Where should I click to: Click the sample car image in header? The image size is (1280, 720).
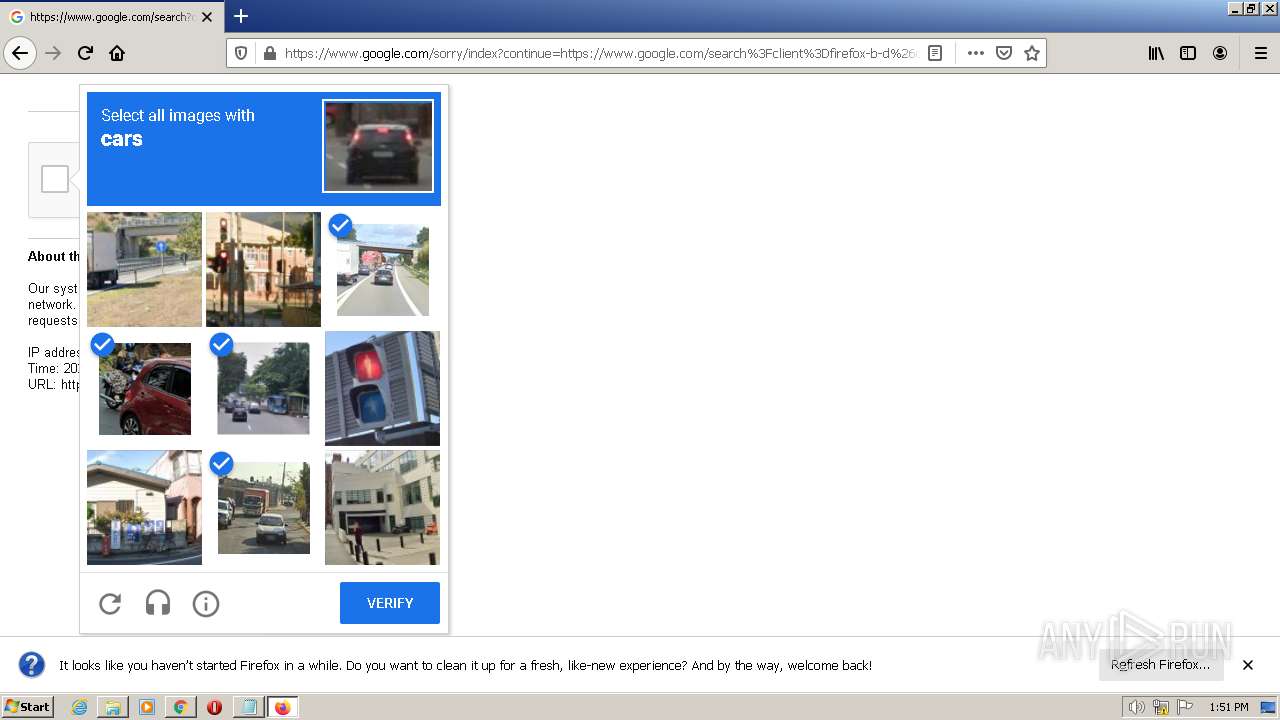coord(378,146)
